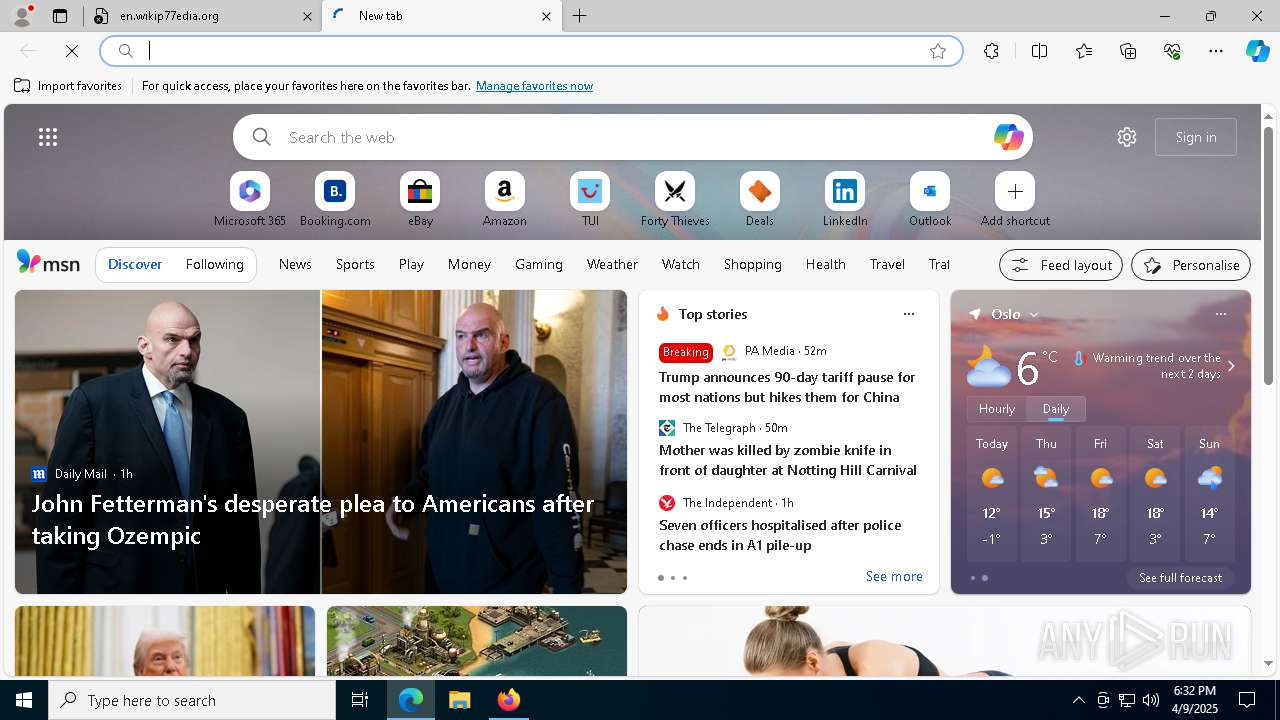The height and width of the screenshot is (720, 1280).
Task: Open the Top stories more options menu
Action: (909, 314)
